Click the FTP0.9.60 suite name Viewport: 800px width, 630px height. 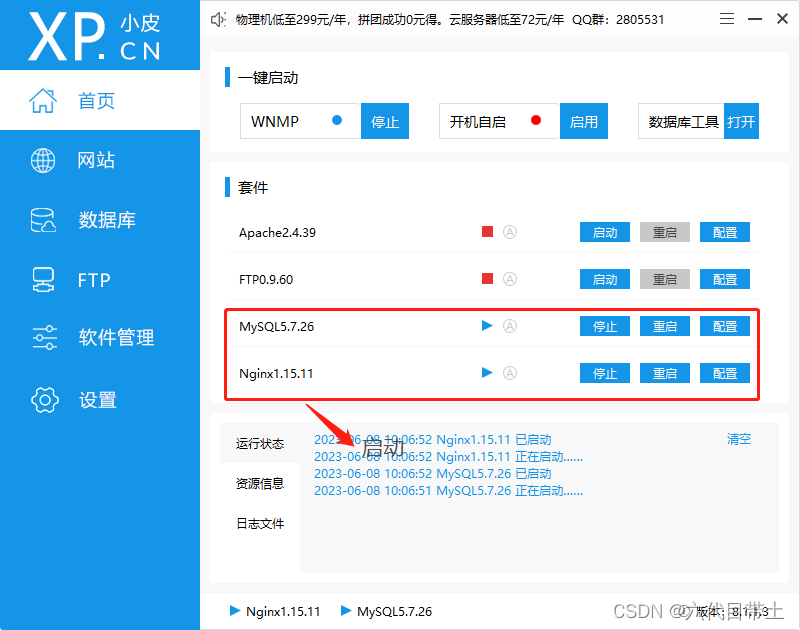[x=266, y=280]
